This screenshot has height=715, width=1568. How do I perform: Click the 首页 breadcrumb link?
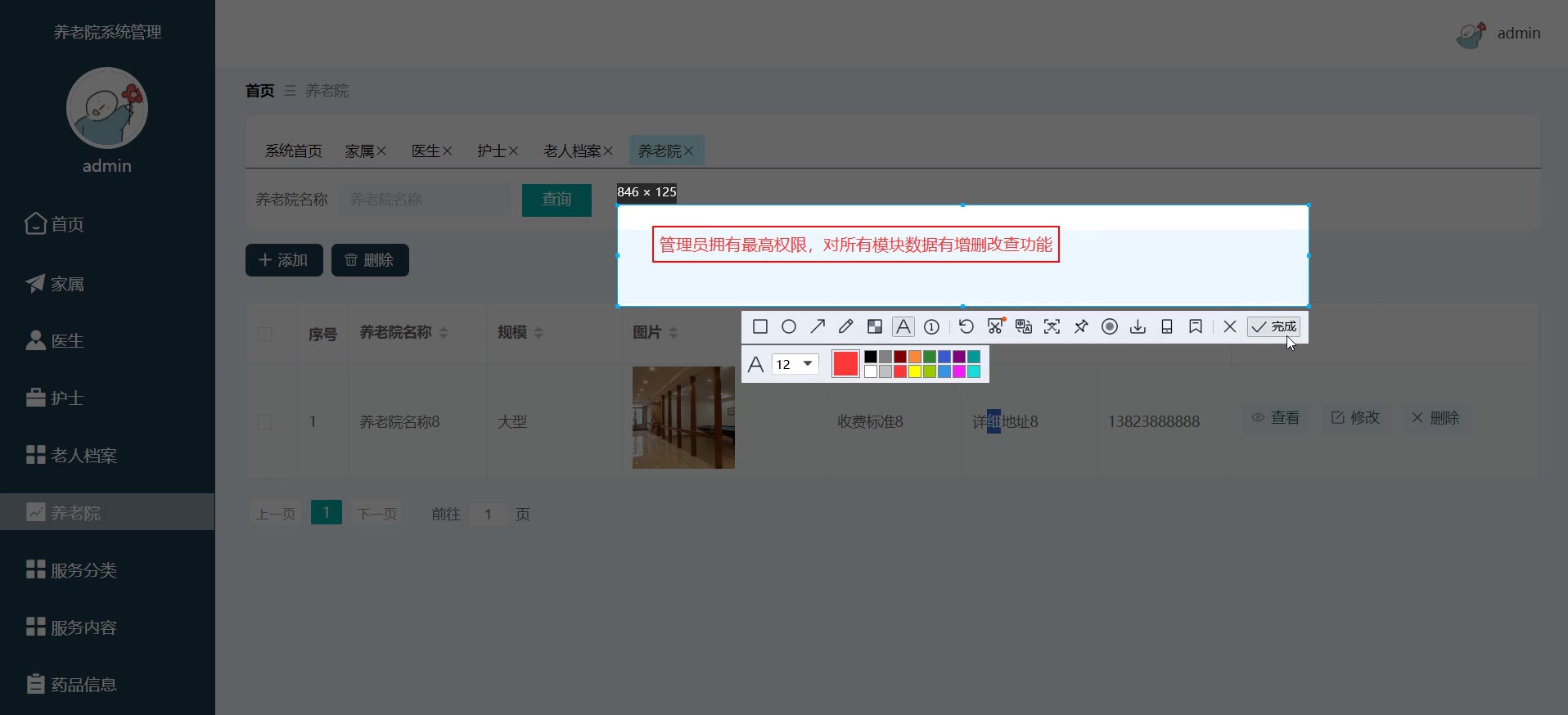click(260, 91)
